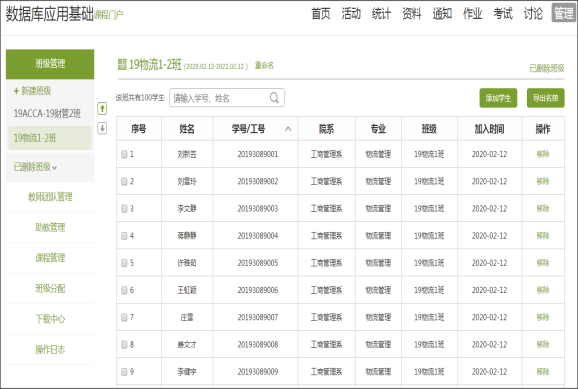Click 移除 in row 7
Viewport: 578px width, 389px height.
[x=543, y=317]
